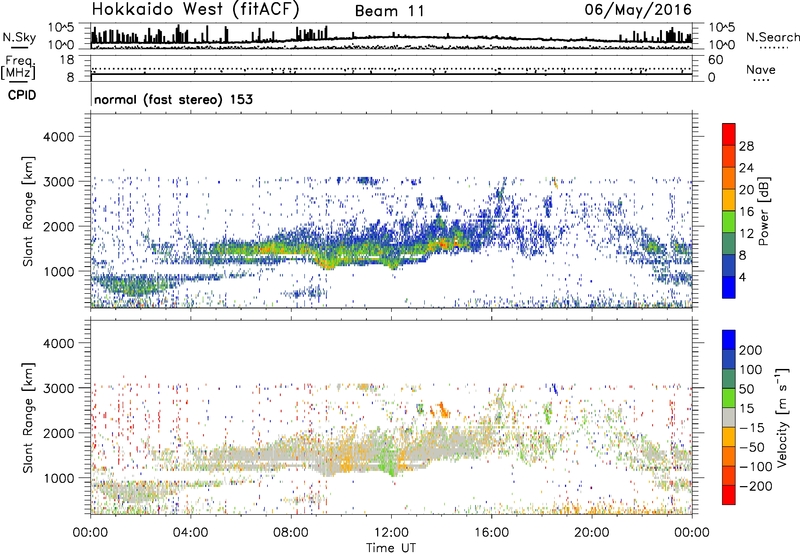The height and width of the screenshot is (554, 800).
Task: Click the 'Slant Range [km]' label of power panel
Action: (28, 211)
